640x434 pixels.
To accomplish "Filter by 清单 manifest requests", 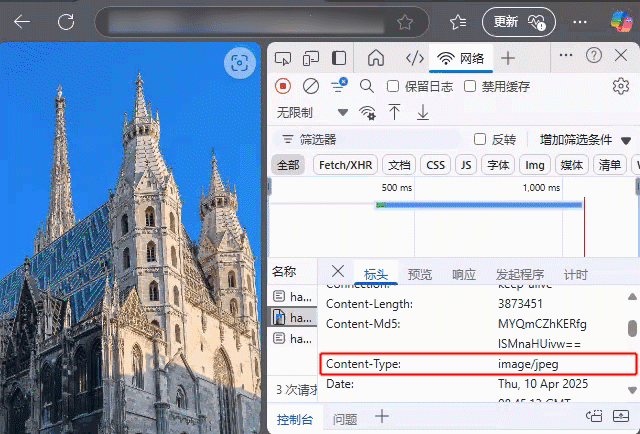I will coord(609,165).
